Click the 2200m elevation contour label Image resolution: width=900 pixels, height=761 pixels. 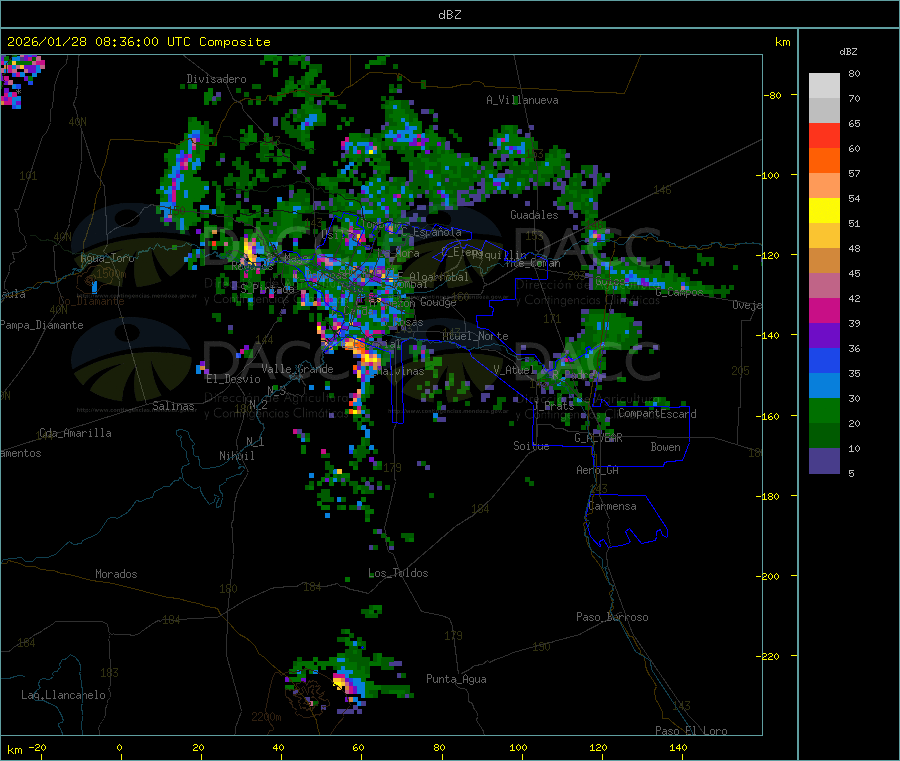[x=266, y=717]
